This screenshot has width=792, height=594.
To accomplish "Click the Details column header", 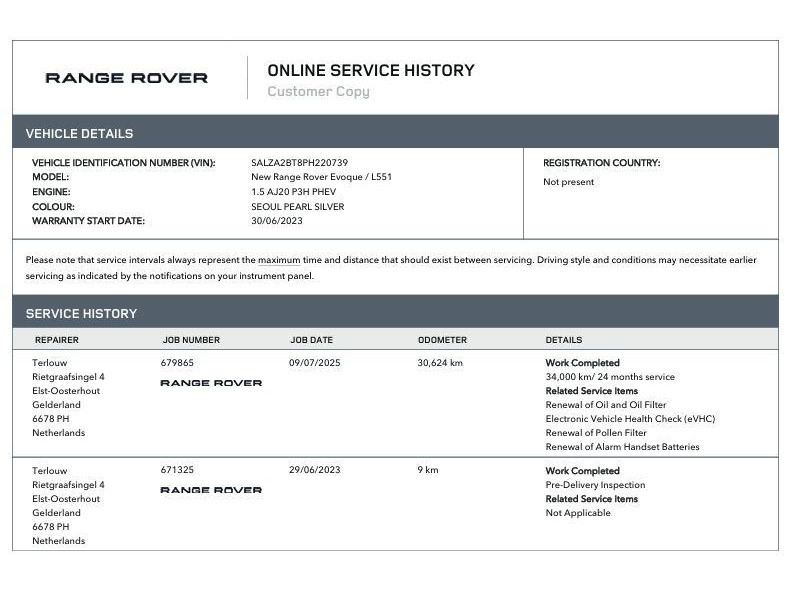I will click(564, 340).
